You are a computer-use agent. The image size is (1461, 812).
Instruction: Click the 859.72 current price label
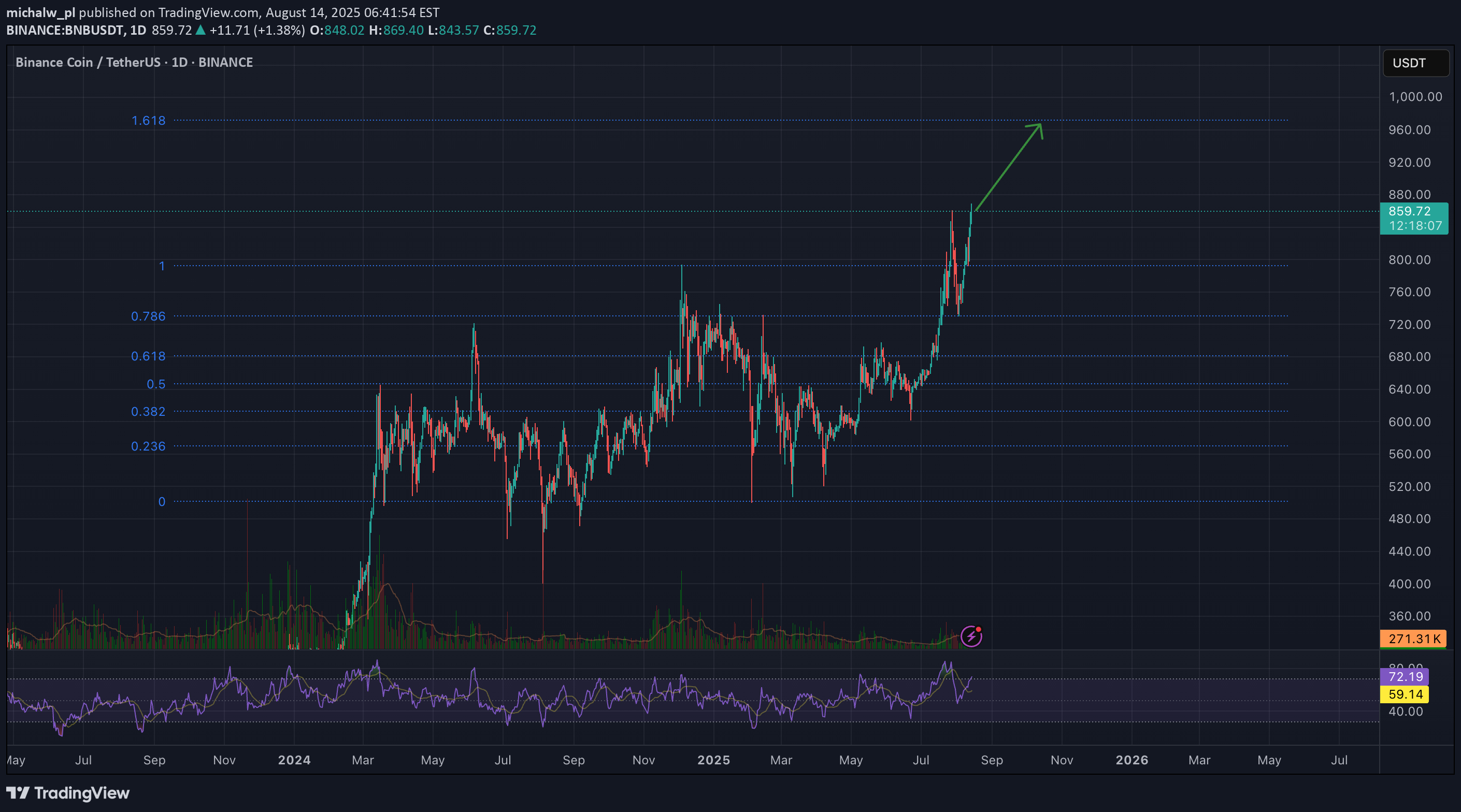point(1414,219)
